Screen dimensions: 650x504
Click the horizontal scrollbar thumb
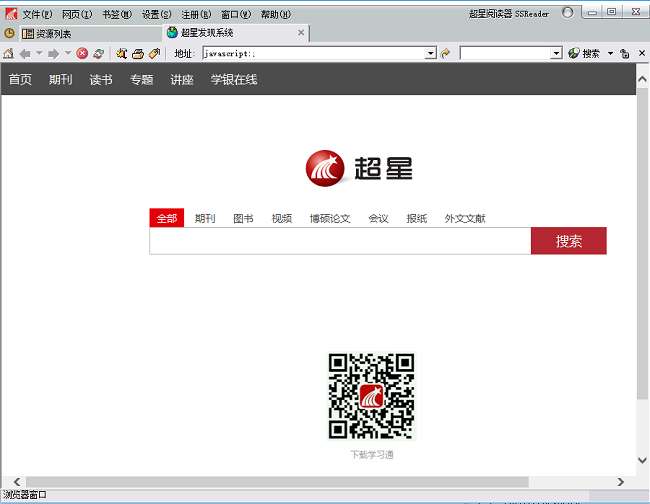[277, 482]
